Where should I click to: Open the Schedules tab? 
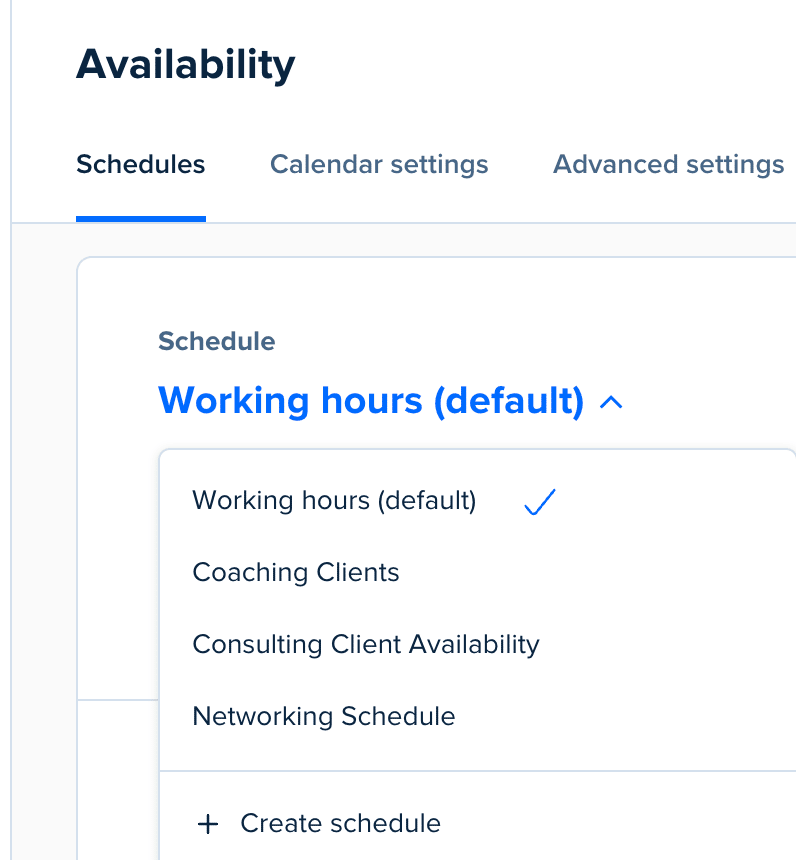point(141,164)
